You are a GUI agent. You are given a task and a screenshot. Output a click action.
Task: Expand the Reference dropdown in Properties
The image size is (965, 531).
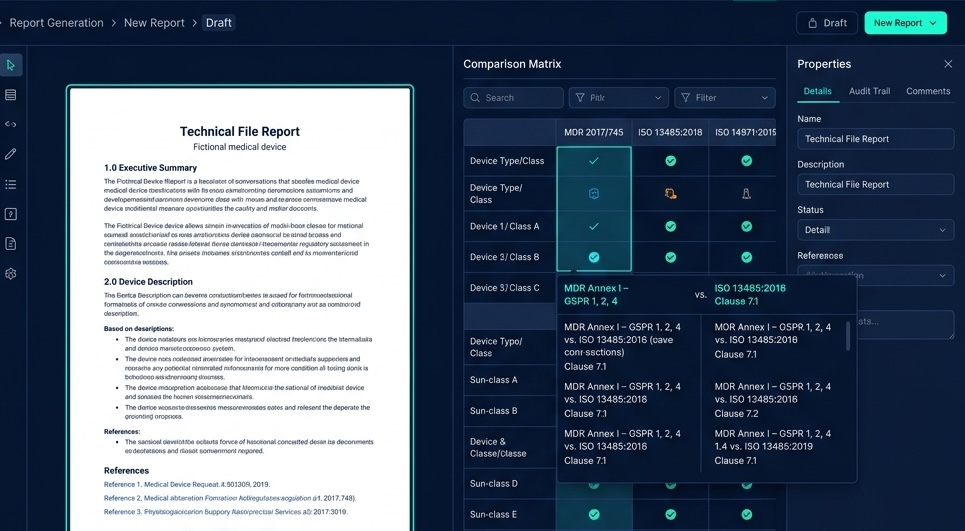(x=875, y=276)
